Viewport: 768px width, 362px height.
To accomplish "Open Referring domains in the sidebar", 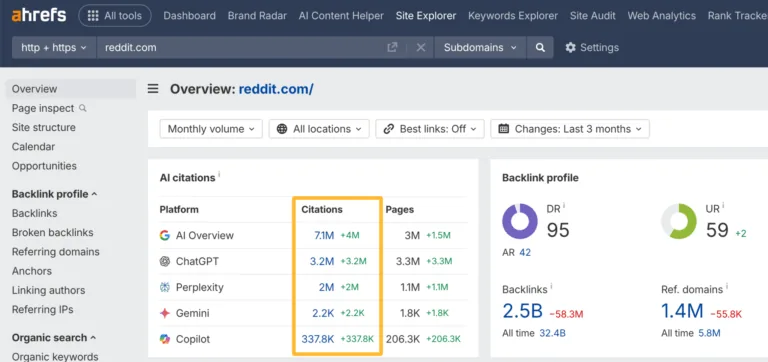I will 55,252.
